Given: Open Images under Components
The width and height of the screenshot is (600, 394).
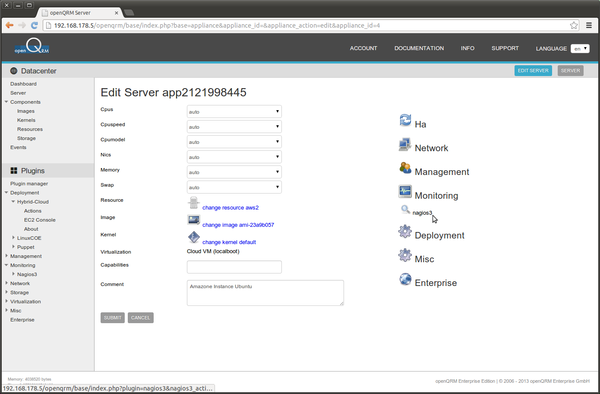Looking at the screenshot, I should 26,111.
